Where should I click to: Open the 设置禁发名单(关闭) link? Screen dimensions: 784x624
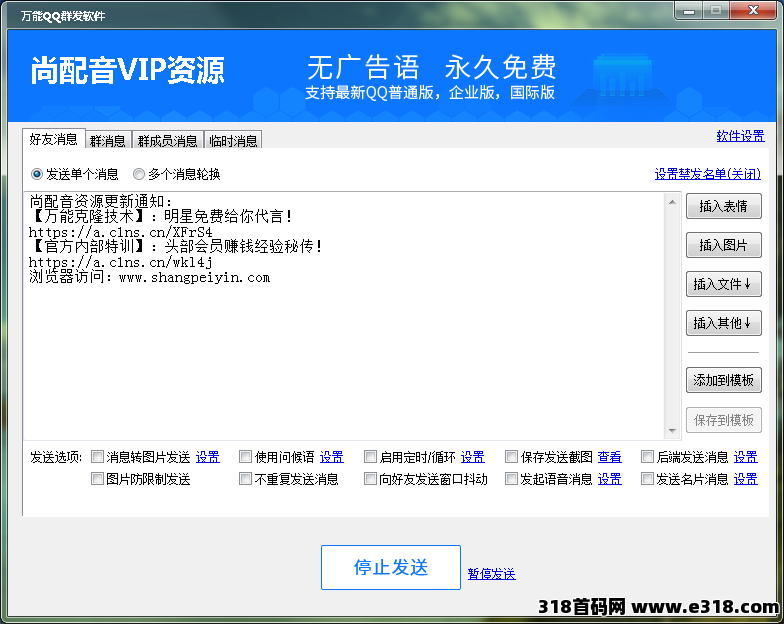coord(708,174)
